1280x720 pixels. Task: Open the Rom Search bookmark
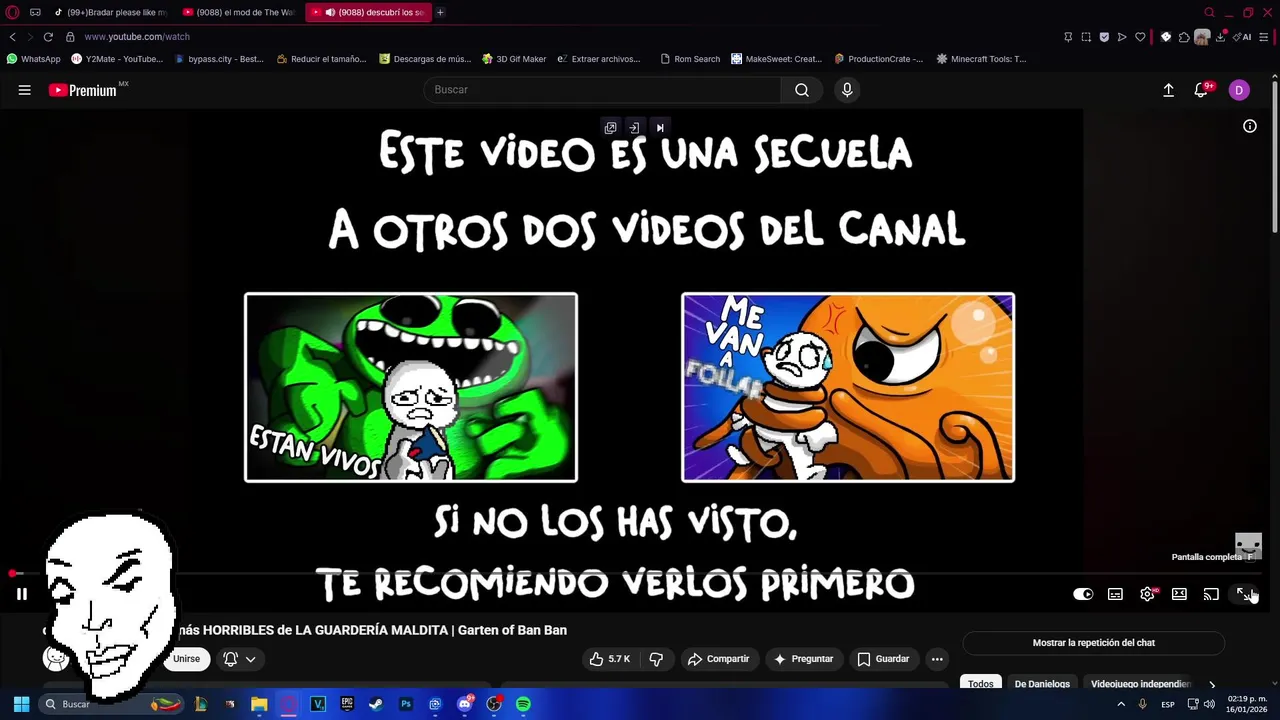(690, 59)
